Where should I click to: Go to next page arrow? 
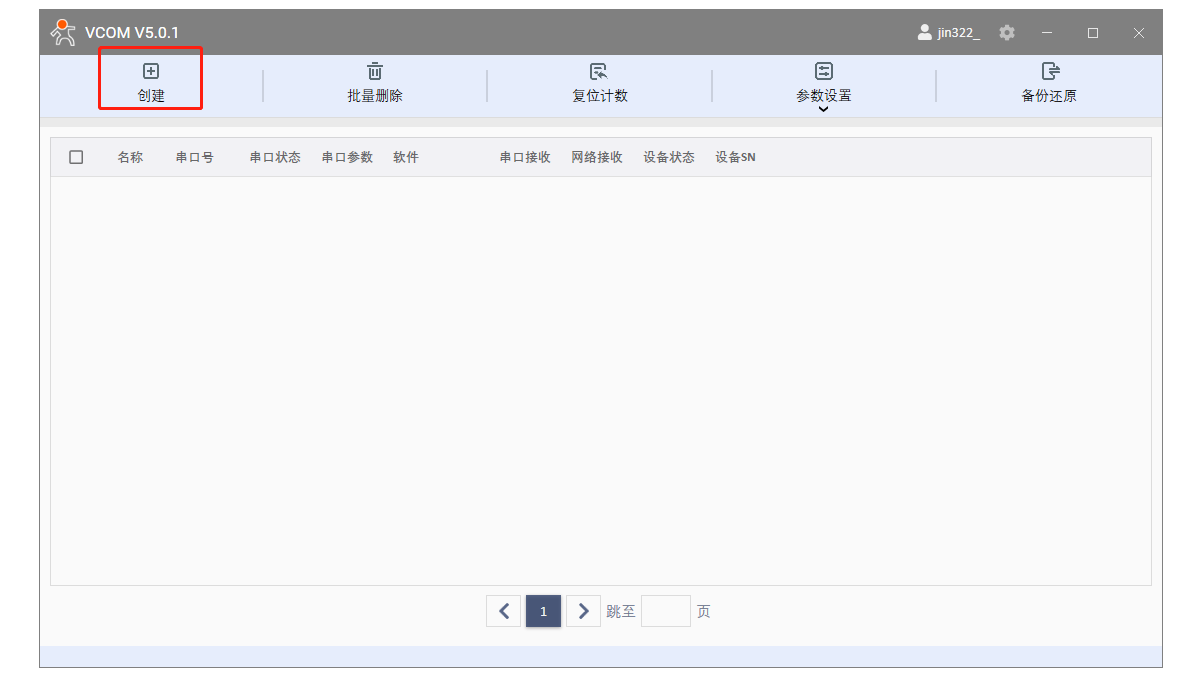[x=583, y=611]
